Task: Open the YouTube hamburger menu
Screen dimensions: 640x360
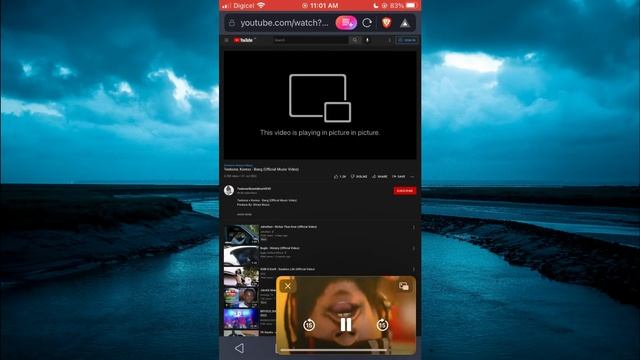Action: pyautogui.click(x=227, y=40)
